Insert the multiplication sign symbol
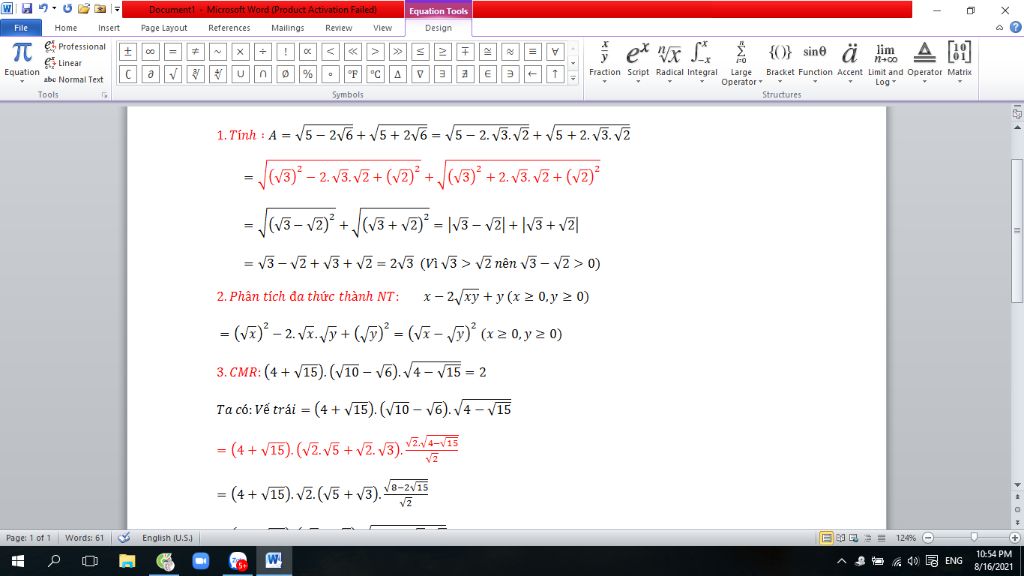Image resolution: width=1024 pixels, height=576 pixels. point(240,52)
